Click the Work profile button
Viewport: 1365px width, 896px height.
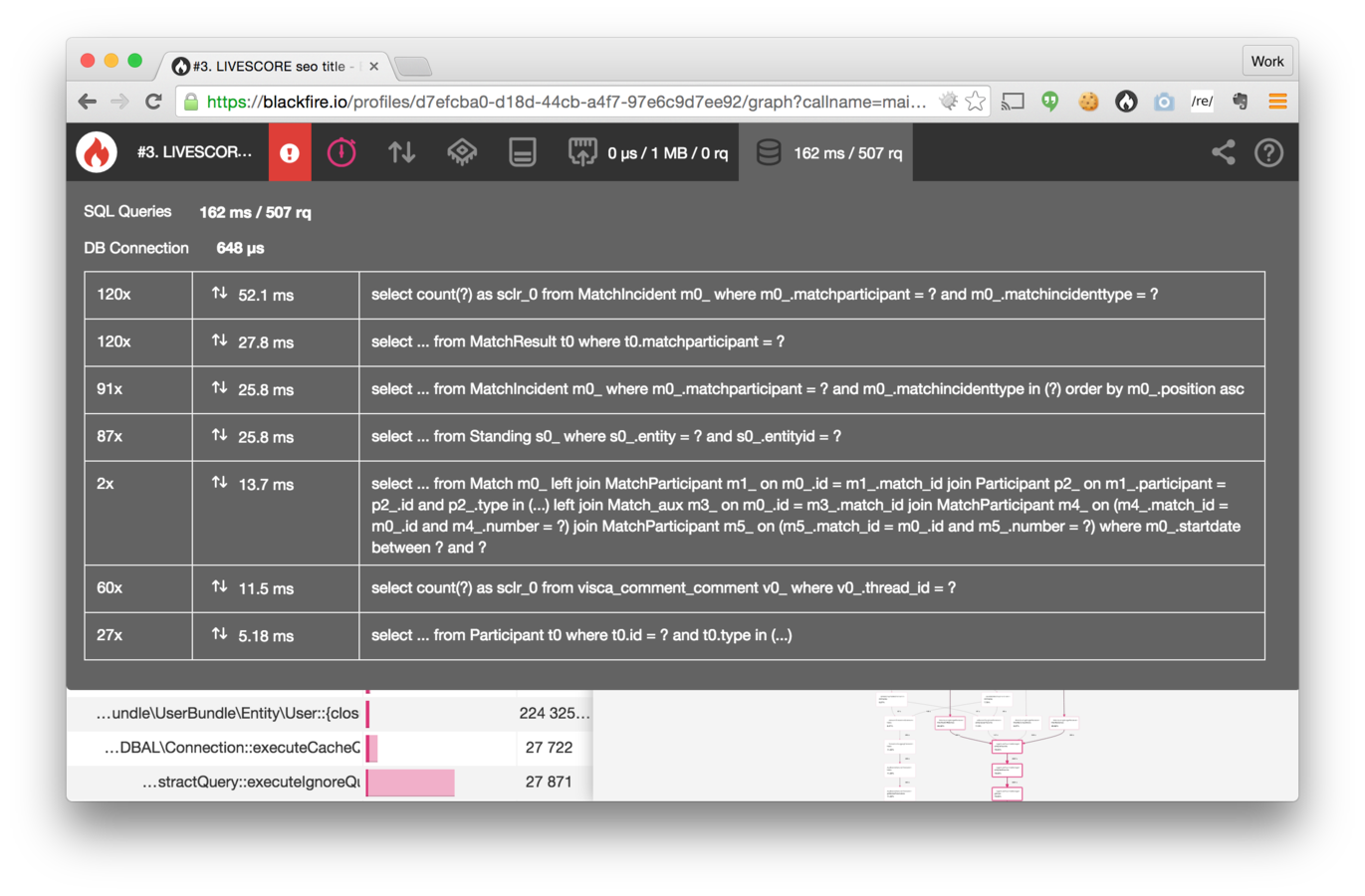1267,61
